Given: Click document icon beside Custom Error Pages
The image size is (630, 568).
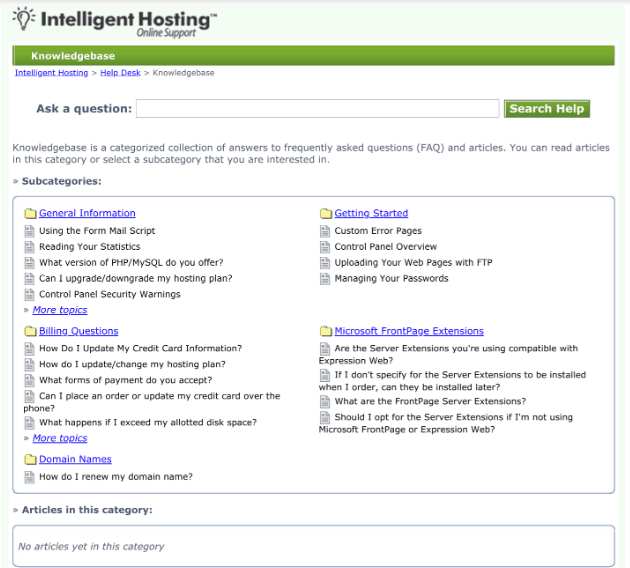Looking at the screenshot, I should coord(325,231).
